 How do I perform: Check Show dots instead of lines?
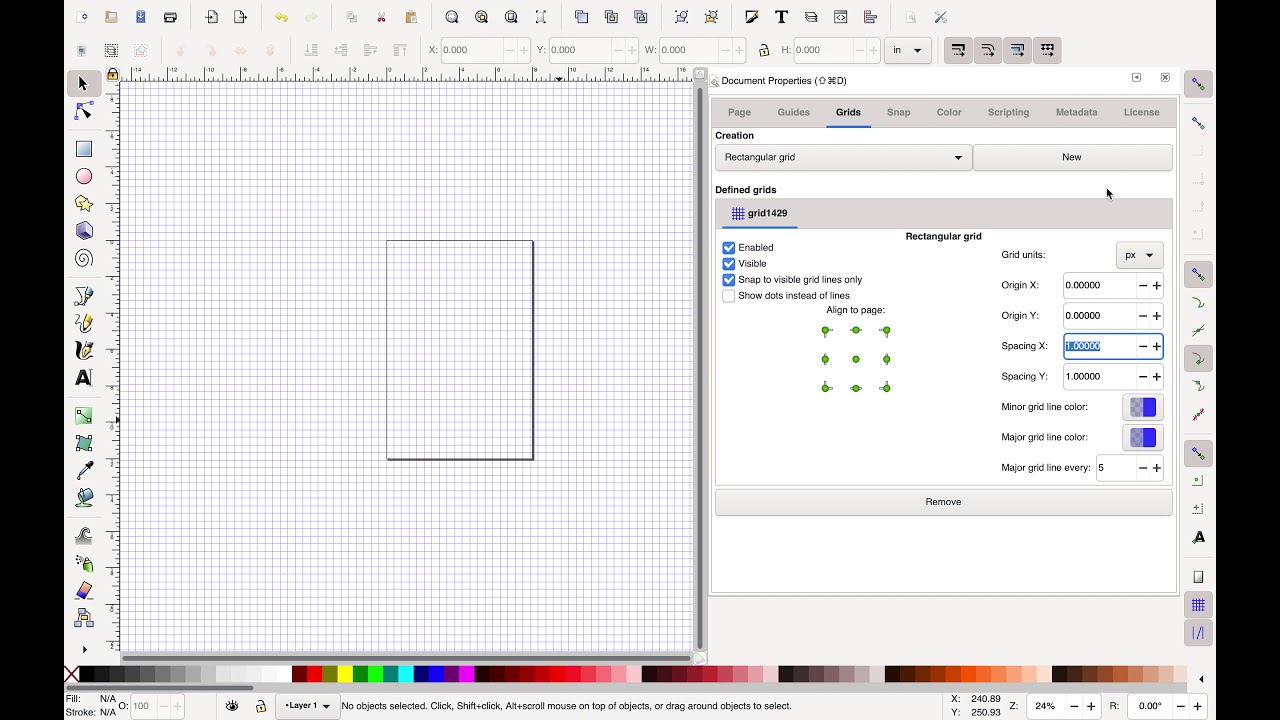click(729, 296)
